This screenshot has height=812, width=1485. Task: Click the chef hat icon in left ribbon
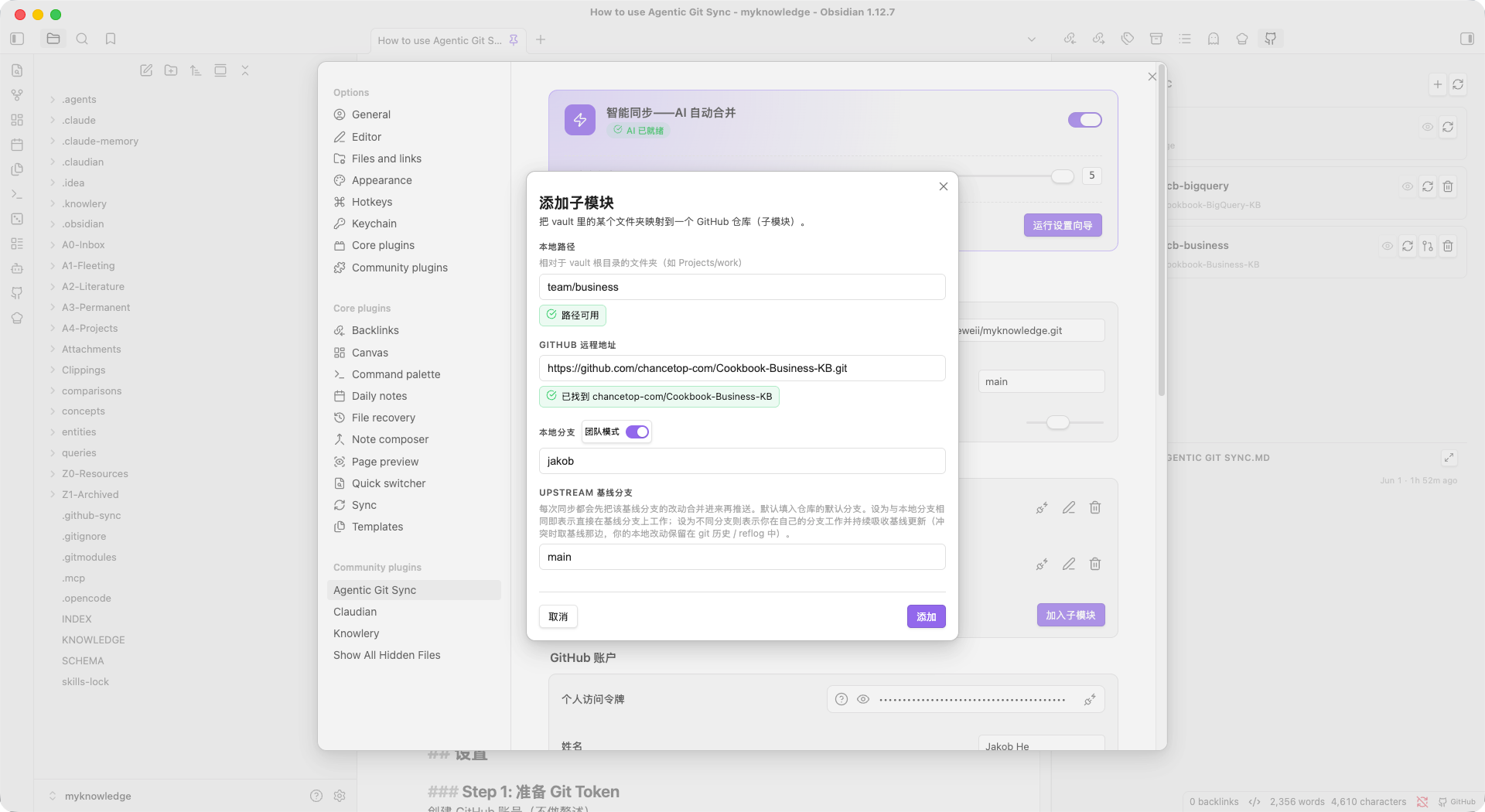coord(17,318)
